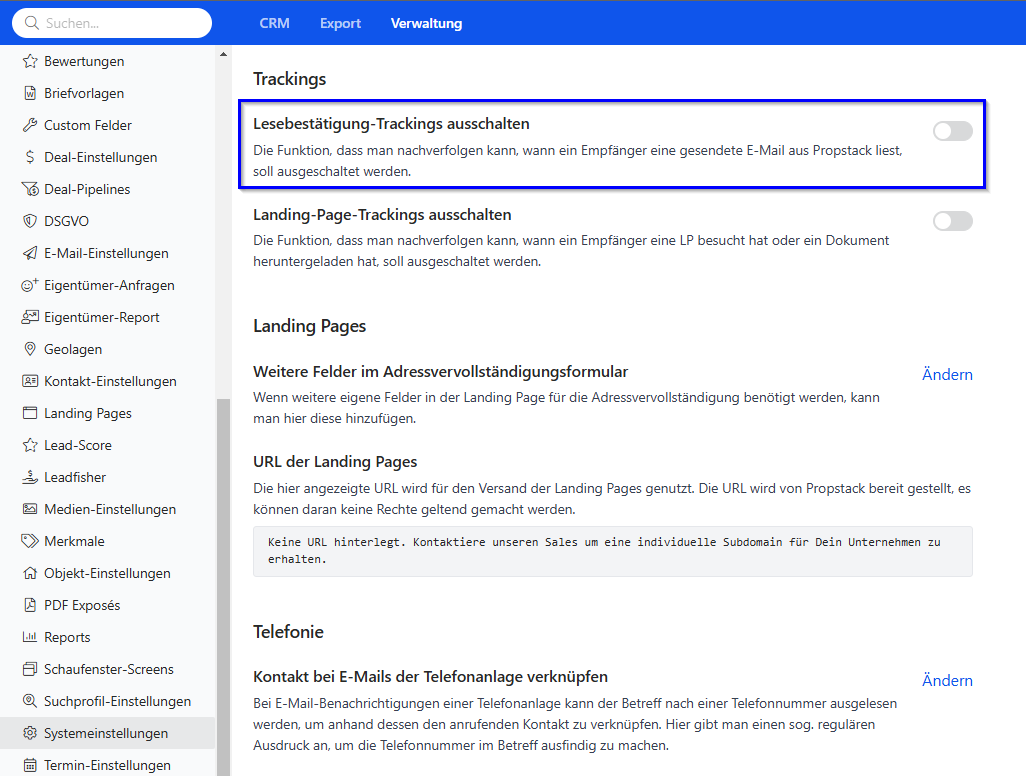Toggle Lesebestätigung-Trackings ausschalten switch
The image size is (1026, 776).
[x=952, y=131]
